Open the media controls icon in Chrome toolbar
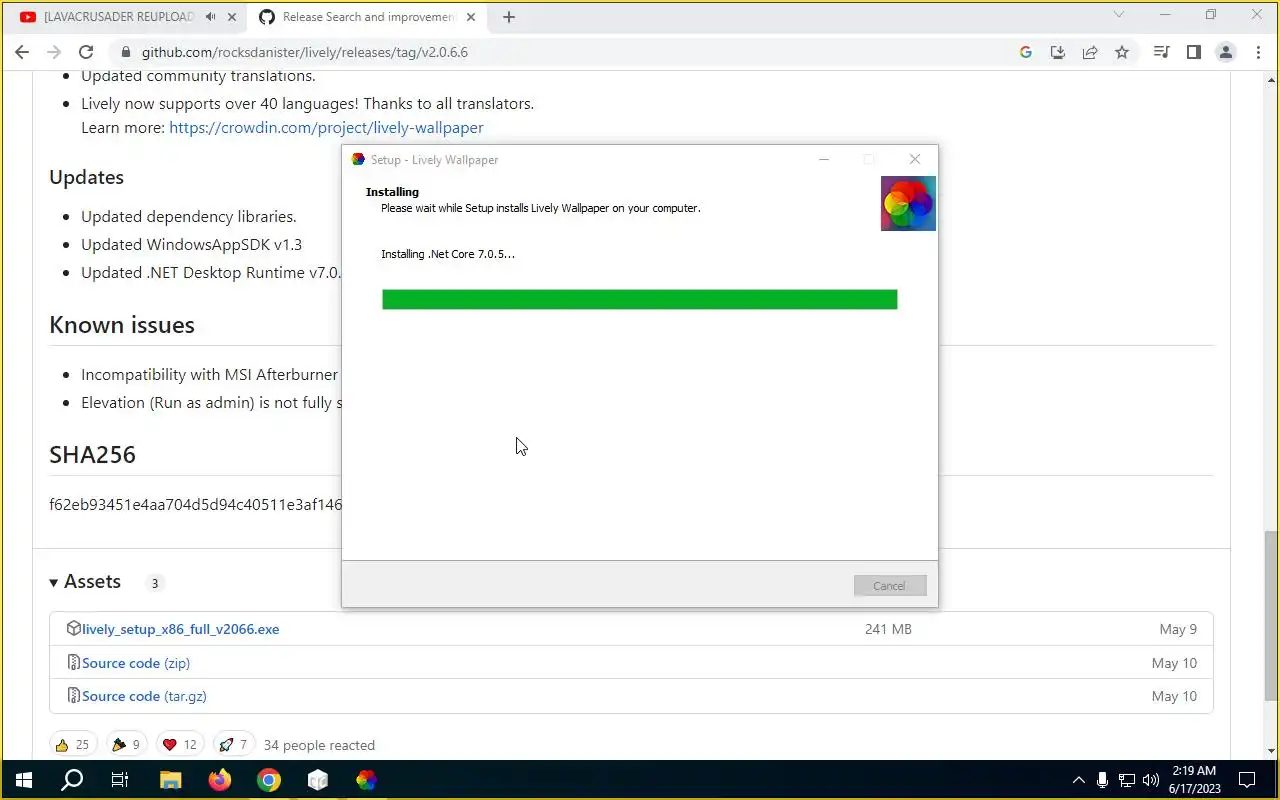Image resolution: width=1280 pixels, height=800 pixels. pos(1161,52)
